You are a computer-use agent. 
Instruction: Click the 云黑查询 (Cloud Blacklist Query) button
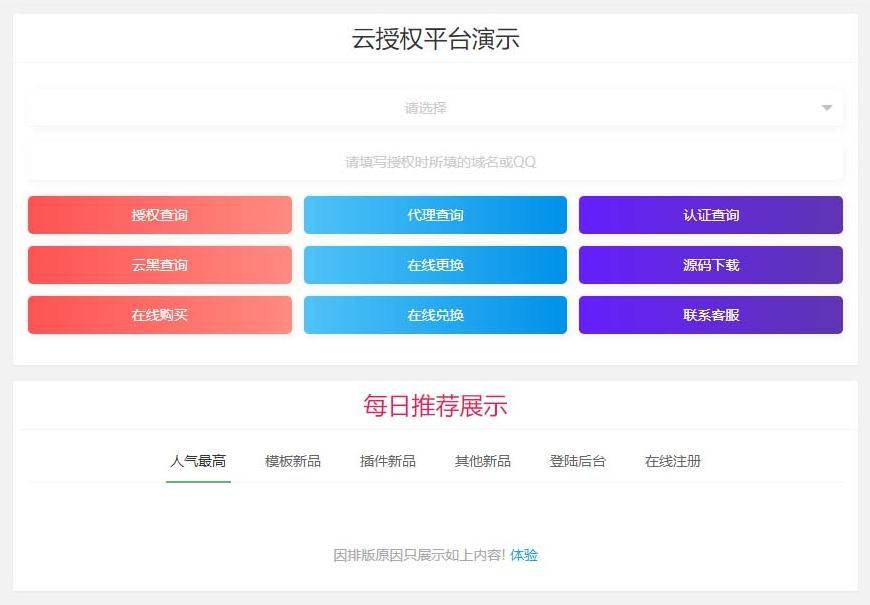point(158,264)
